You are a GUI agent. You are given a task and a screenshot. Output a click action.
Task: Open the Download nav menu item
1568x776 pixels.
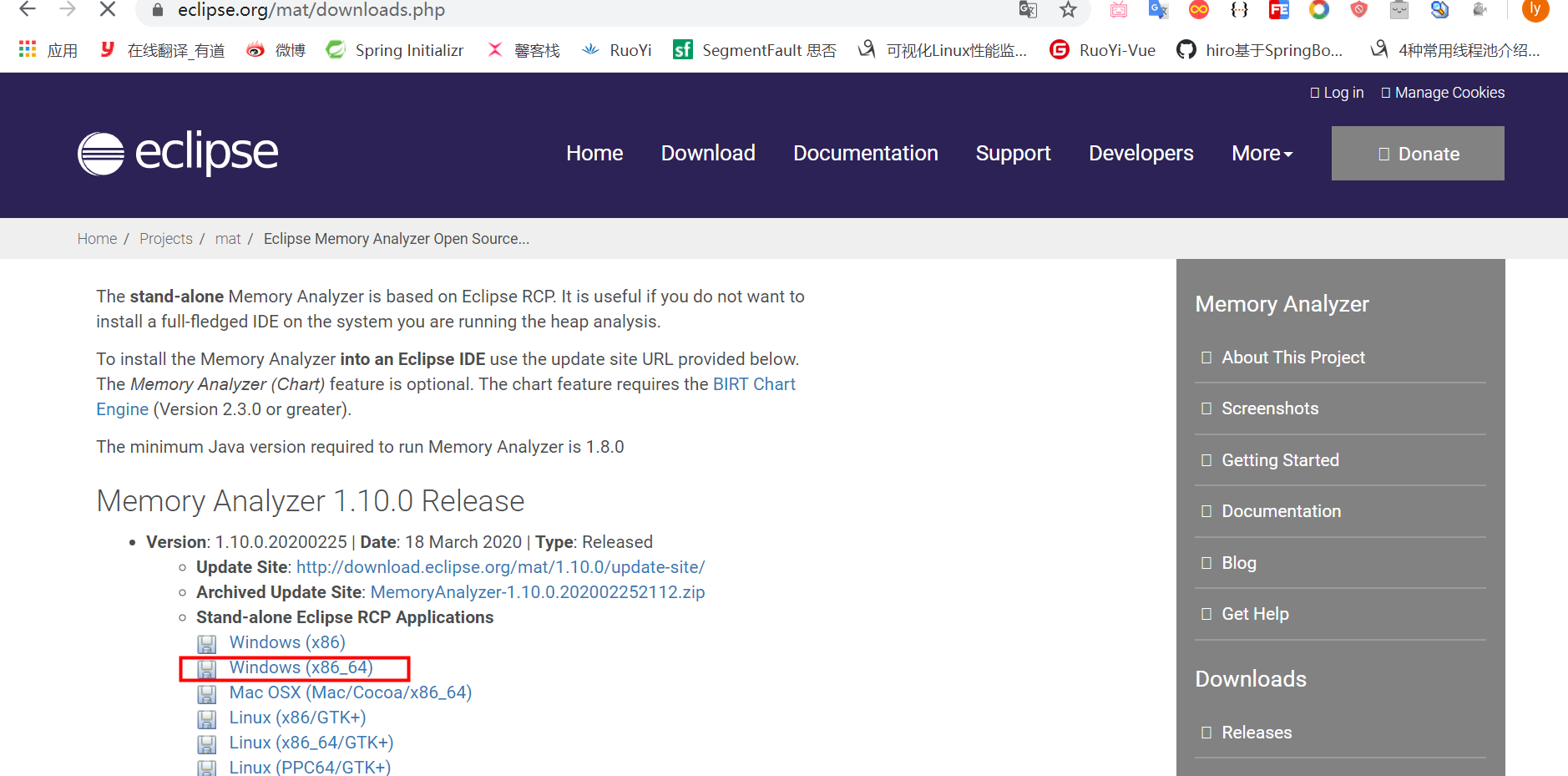pyautogui.click(x=708, y=153)
